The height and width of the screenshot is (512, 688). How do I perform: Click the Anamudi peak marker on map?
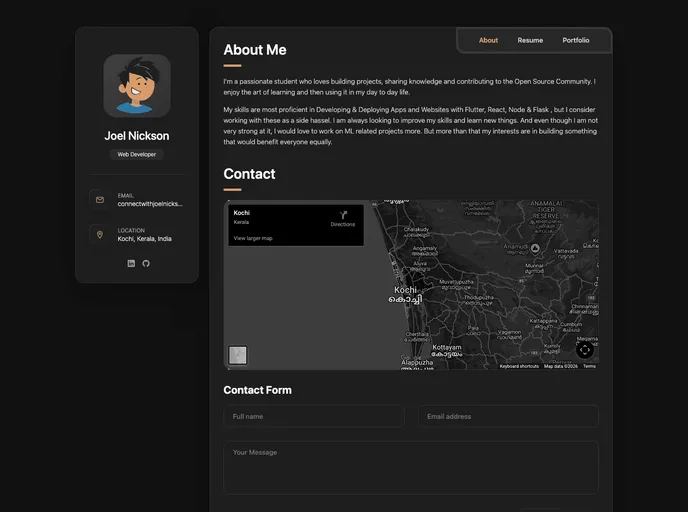pos(535,247)
